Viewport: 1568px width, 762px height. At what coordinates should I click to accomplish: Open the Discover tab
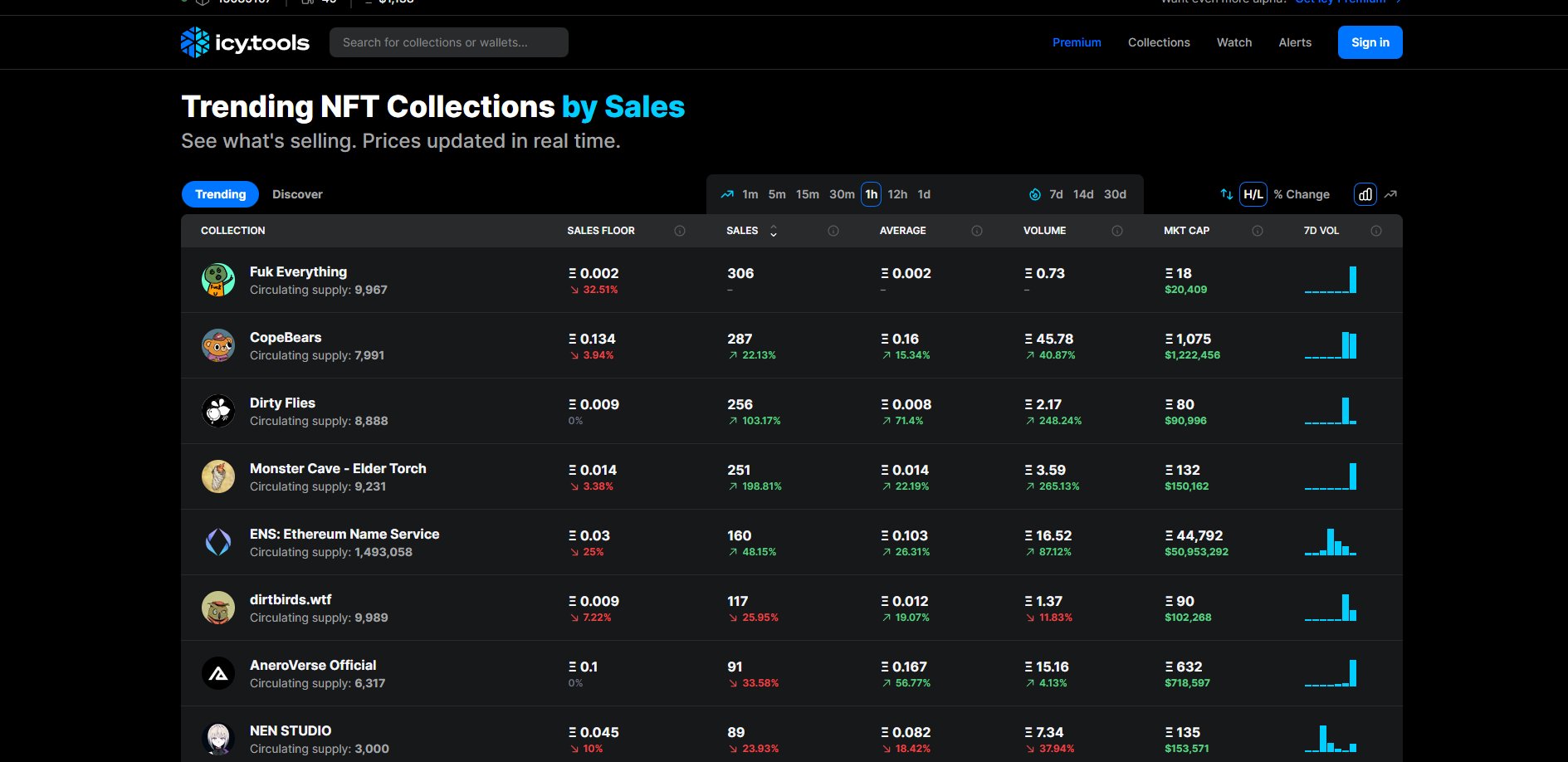(297, 194)
